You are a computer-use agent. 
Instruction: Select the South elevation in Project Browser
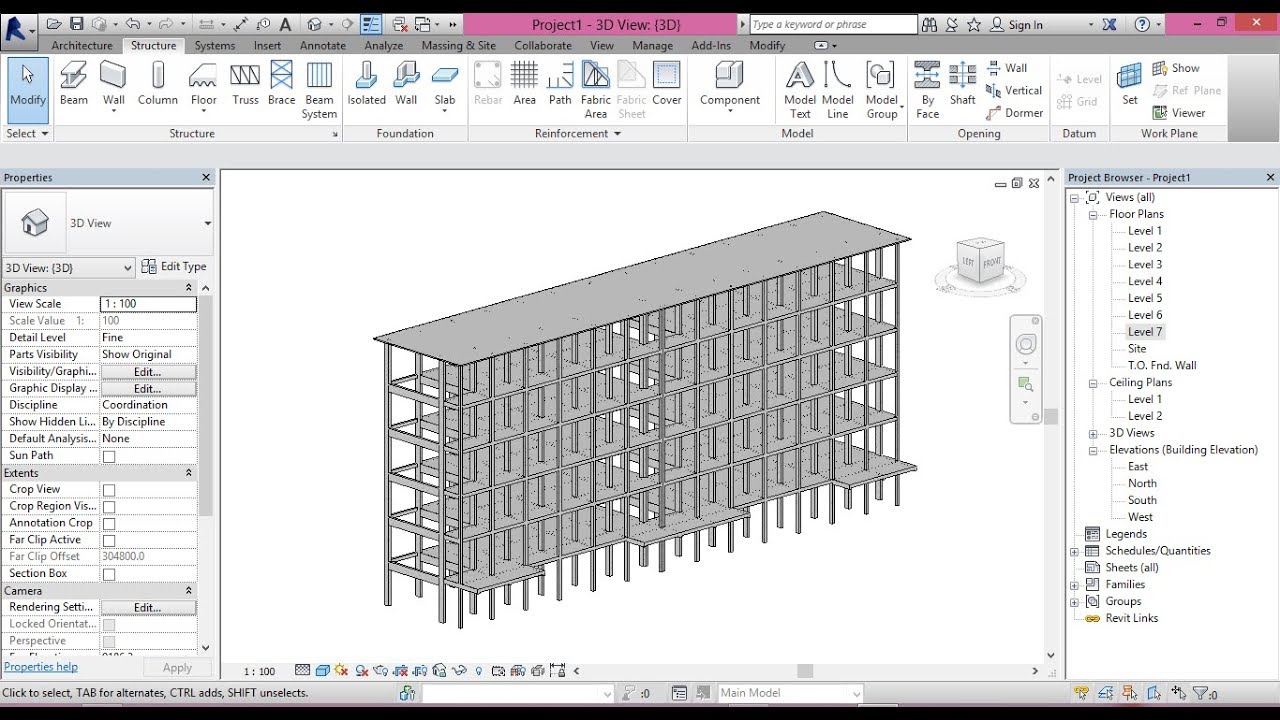[x=1142, y=500]
